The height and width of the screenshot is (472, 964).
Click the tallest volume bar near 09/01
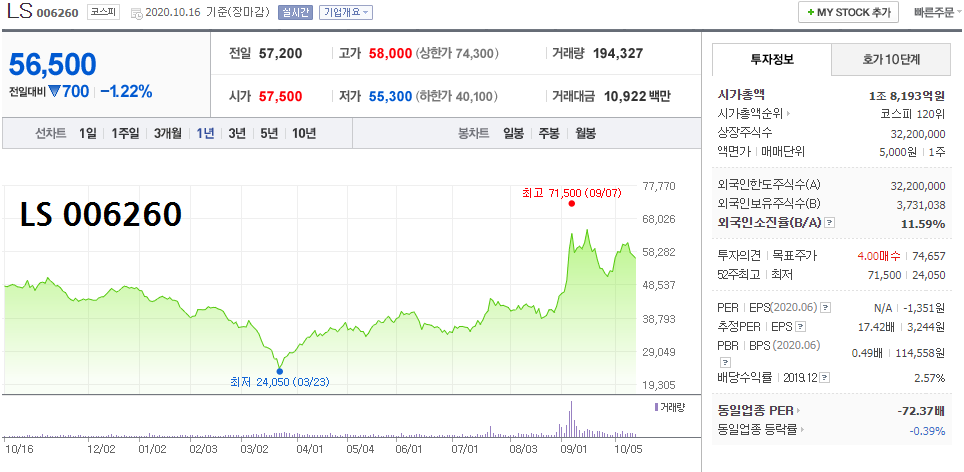pos(571,419)
